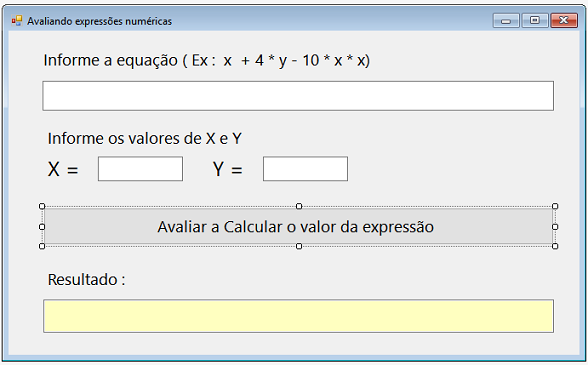Maximize the Avaliando expressões numéricas window
588x365 pixels.
point(535,21)
